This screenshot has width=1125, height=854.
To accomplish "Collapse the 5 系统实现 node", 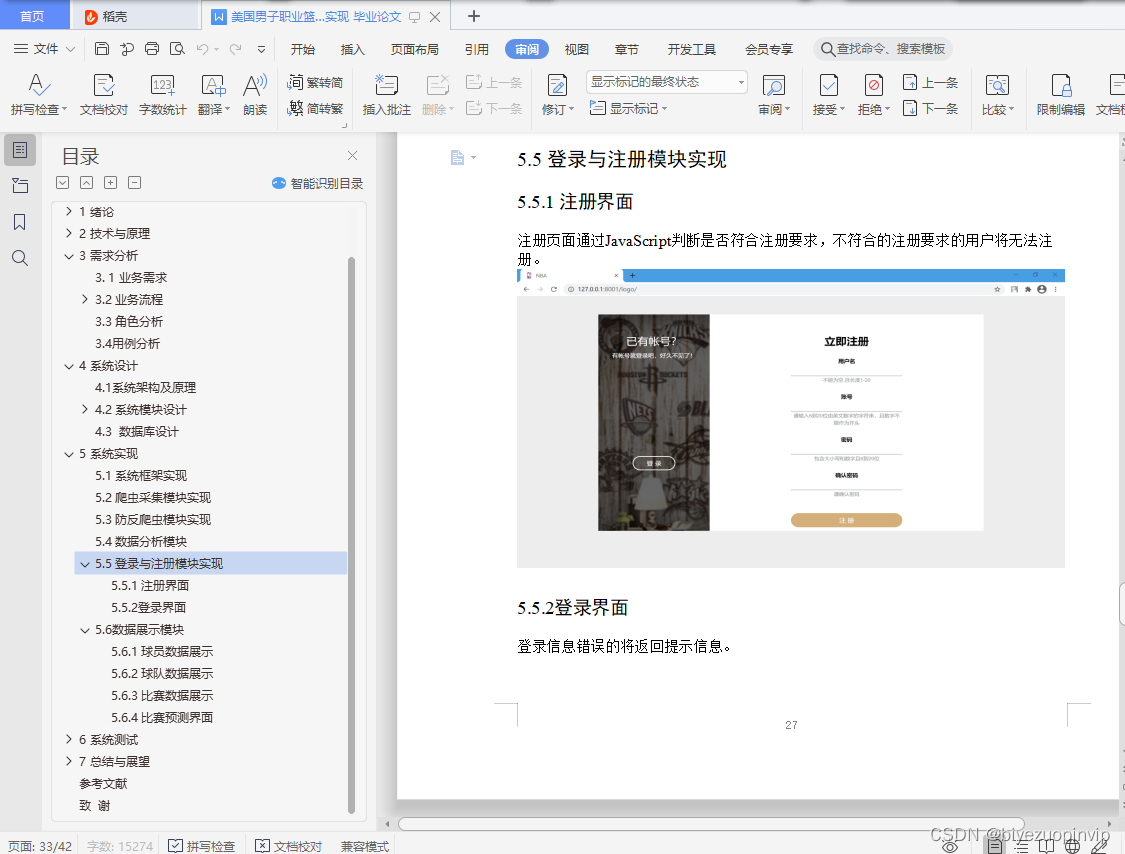I will click(69, 454).
